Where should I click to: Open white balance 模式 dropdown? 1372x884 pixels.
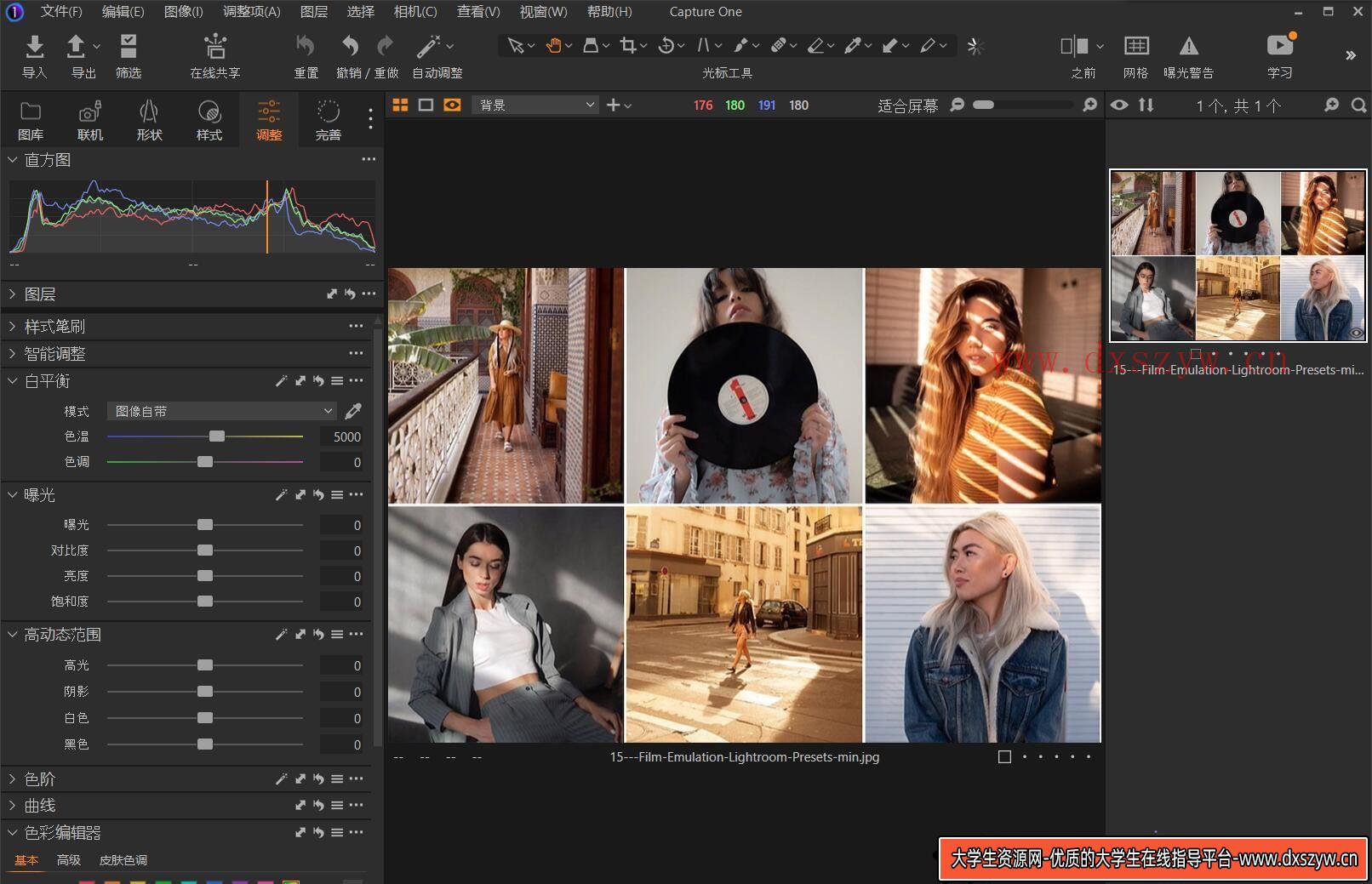tap(221, 411)
